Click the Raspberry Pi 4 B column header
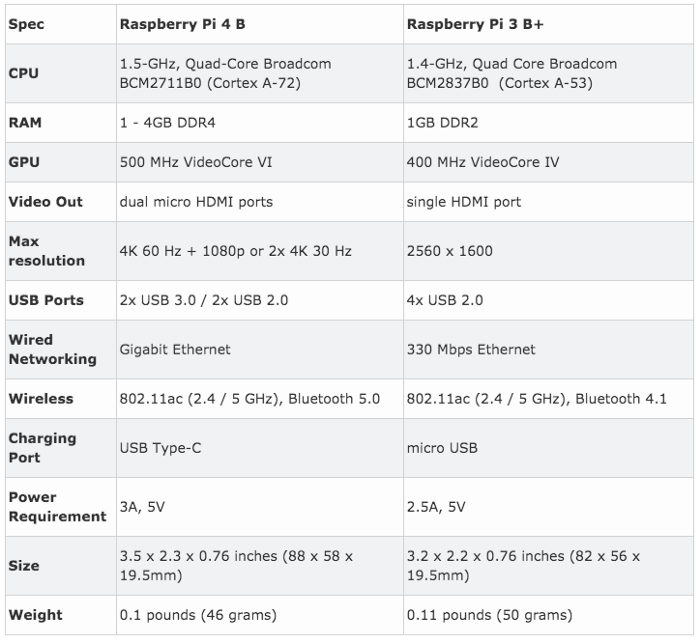This screenshot has height=642, width=700. [x=260, y=24]
